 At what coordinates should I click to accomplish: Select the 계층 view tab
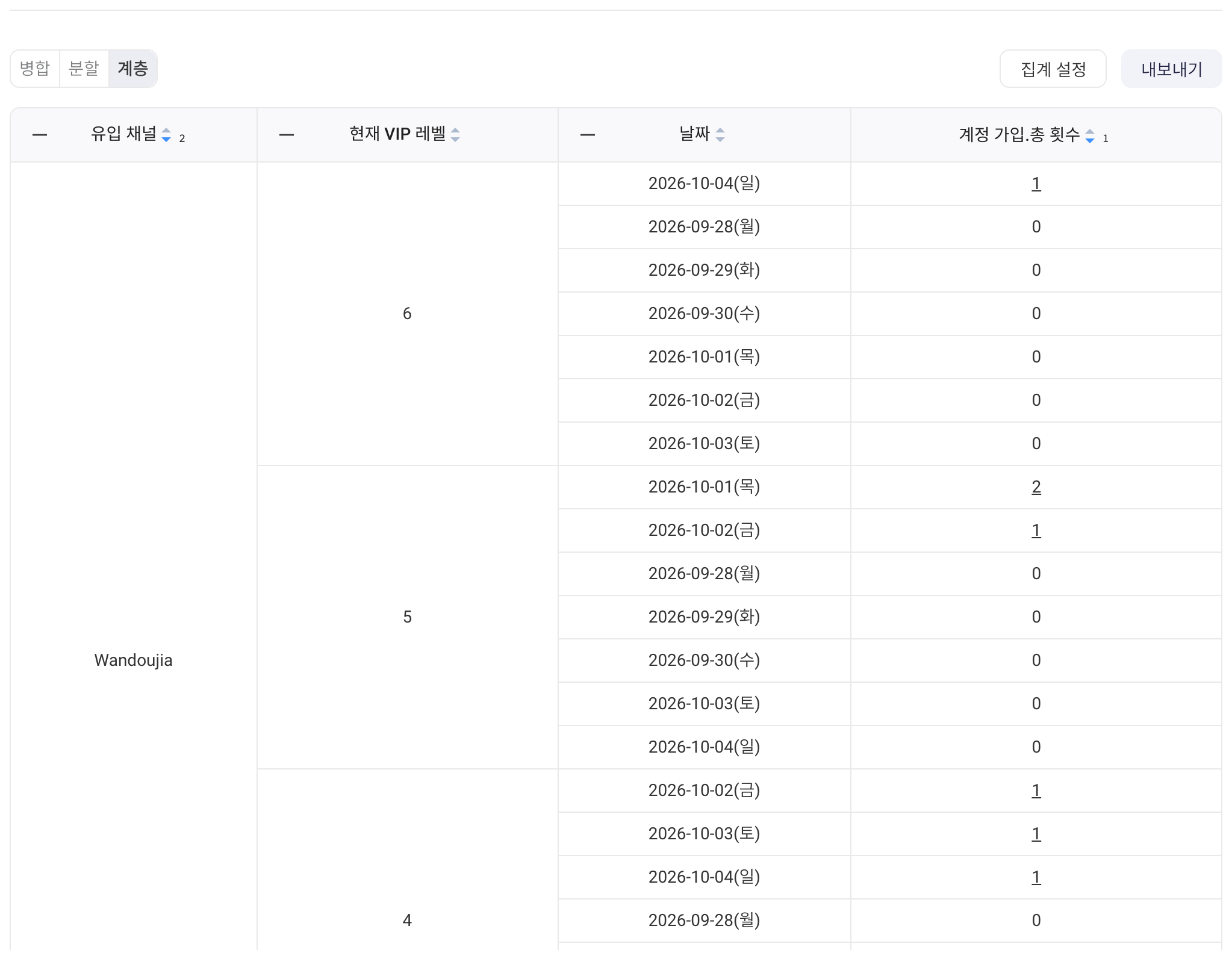132,69
